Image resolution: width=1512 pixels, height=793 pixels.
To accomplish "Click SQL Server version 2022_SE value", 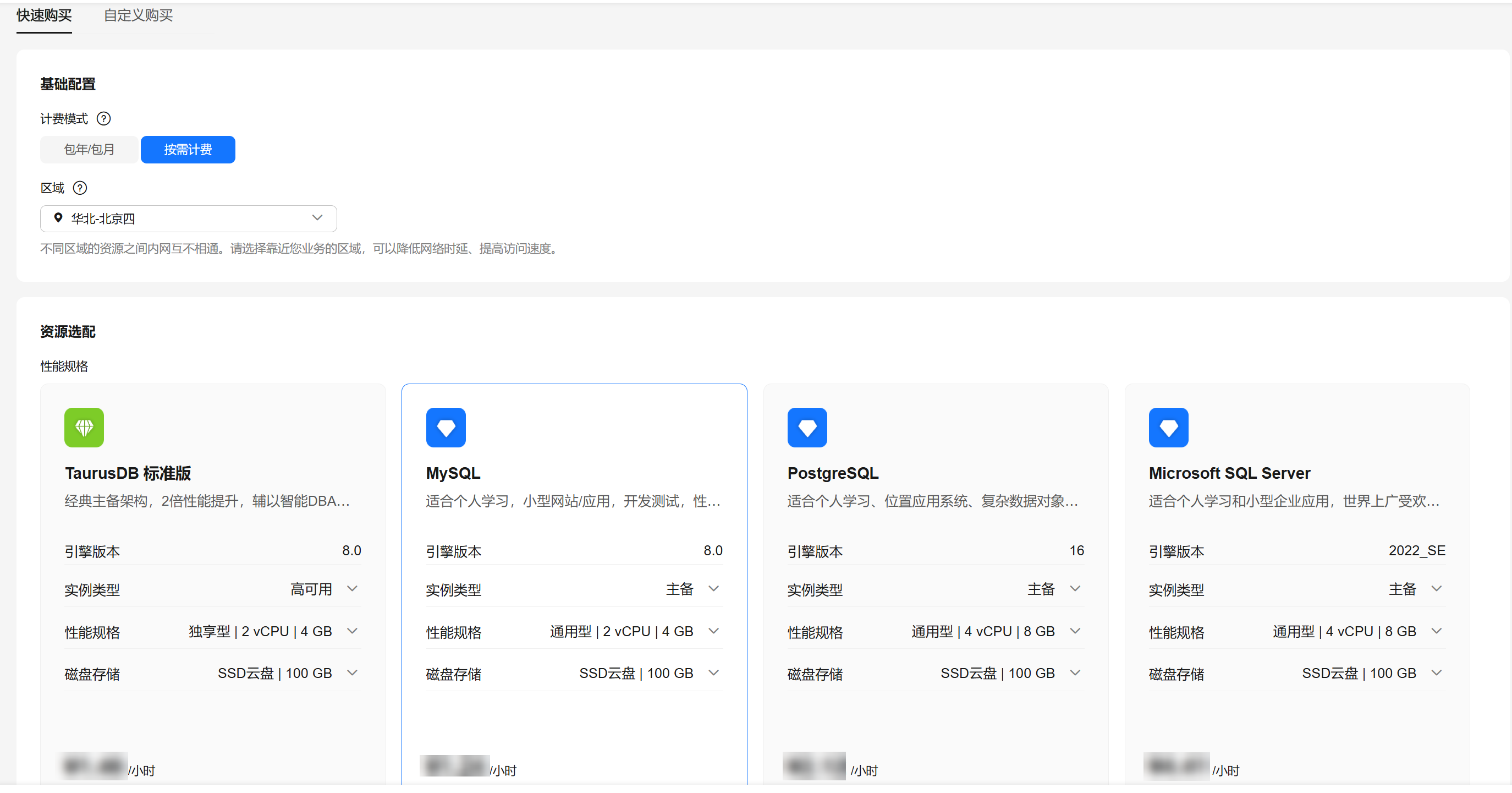I will click(1417, 551).
